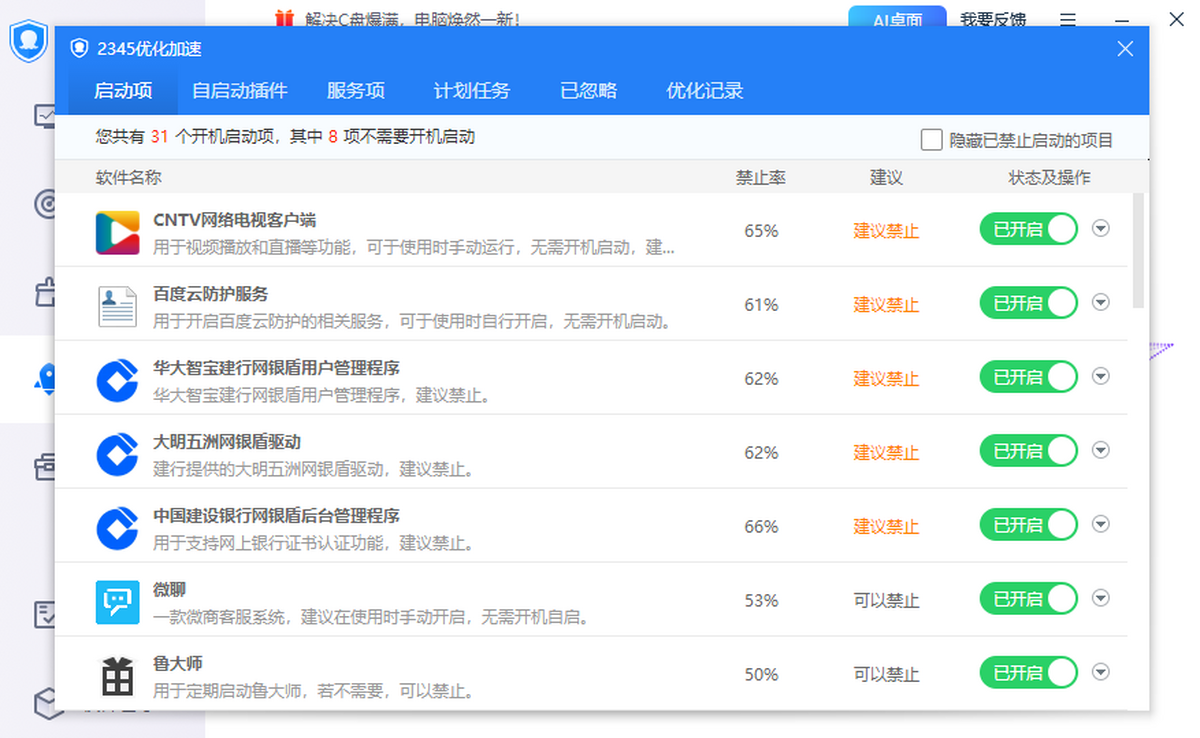The width and height of the screenshot is (1200, 738).
Task: Expand options arrow for 中国建设银行网银盾后台管理程序
Action: click(1101, 524)
